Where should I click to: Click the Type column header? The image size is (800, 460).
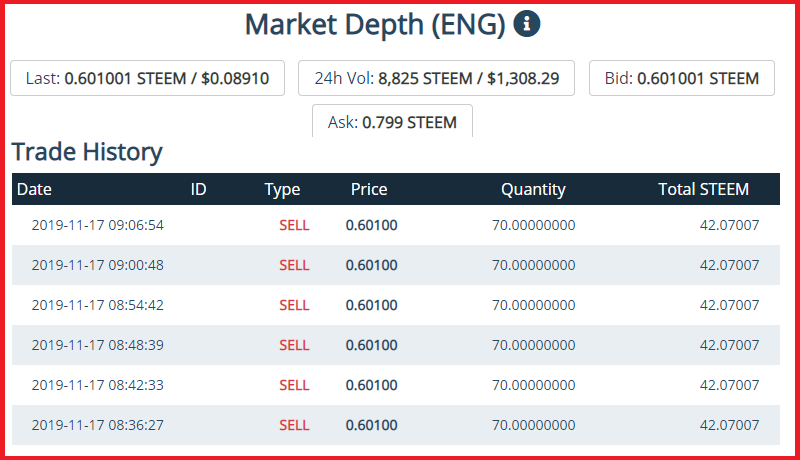282,190
